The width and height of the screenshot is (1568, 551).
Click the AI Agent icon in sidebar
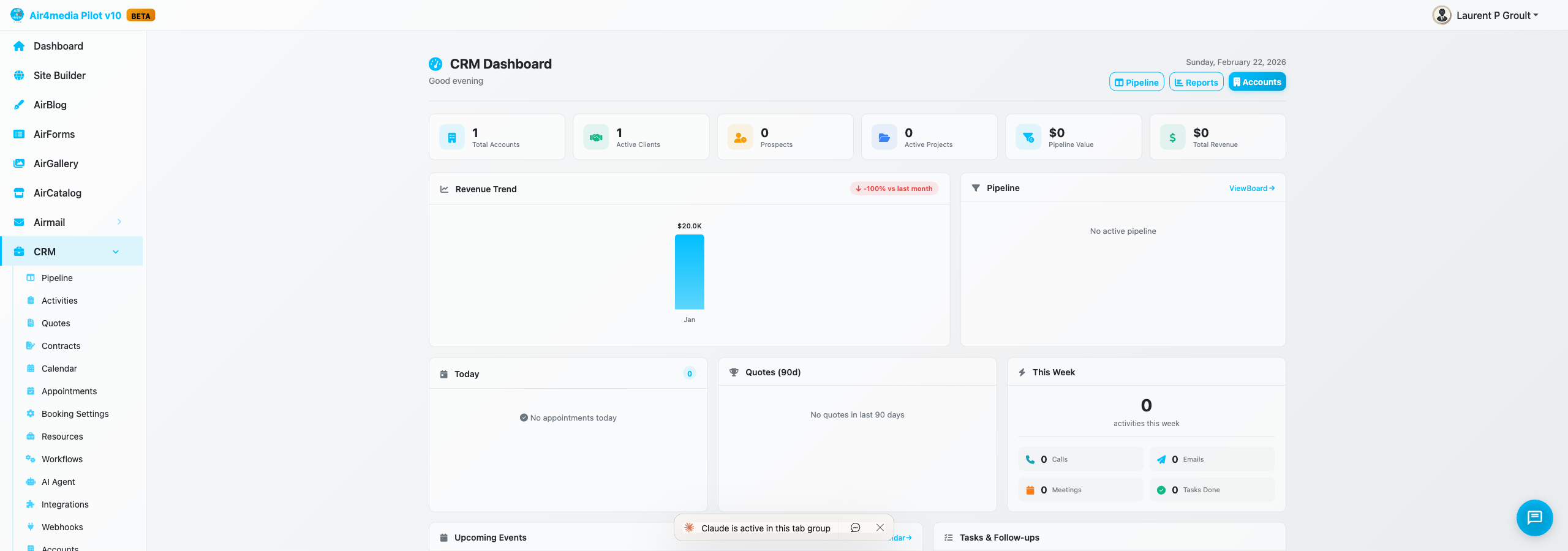click(31, 481)
